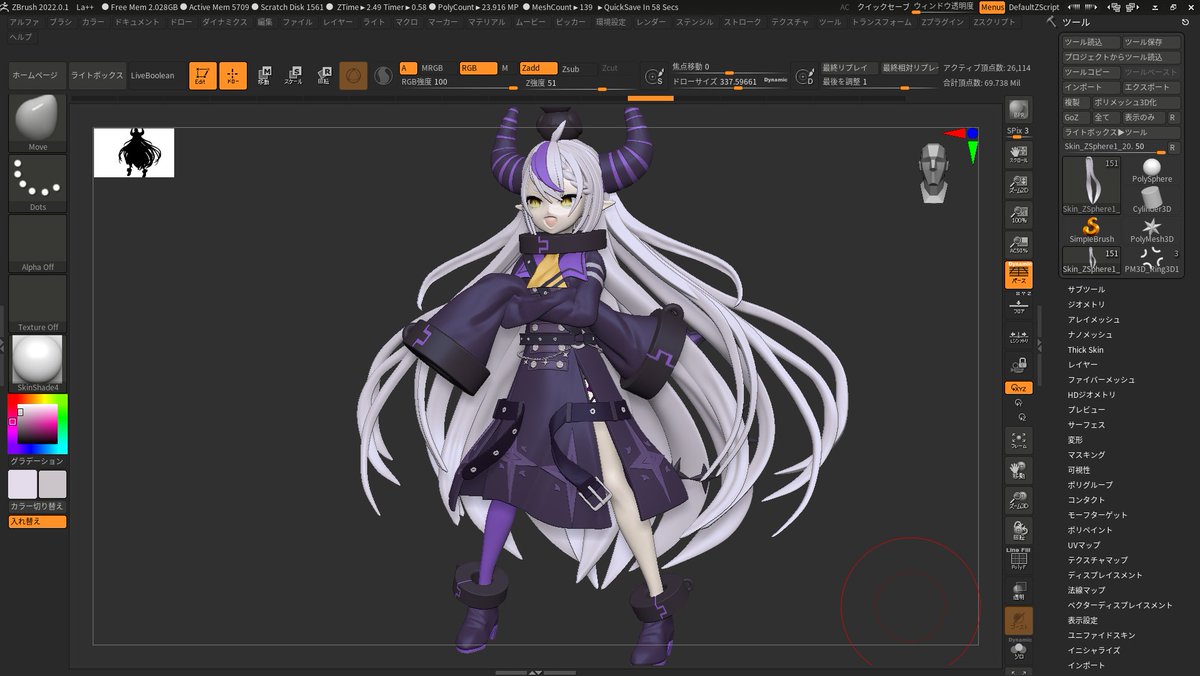
Task: Toggle the Gizmo 3D round icon
Action: tap(353, 75)
